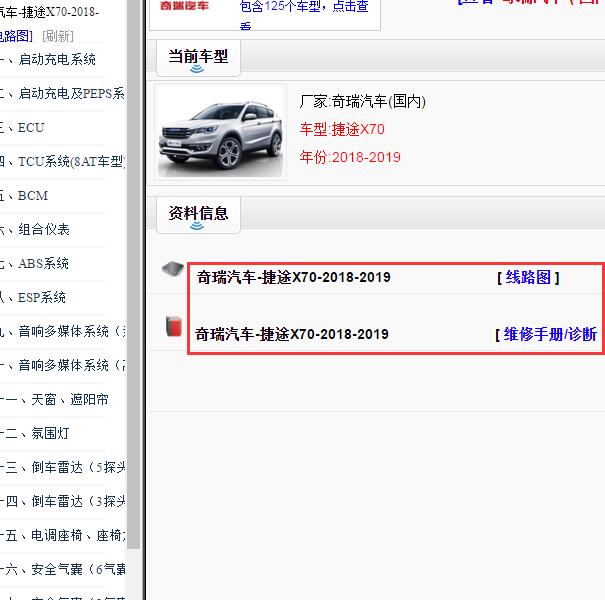Screen dimensions: 605x600
Task: Select the 当前车型 tab
Action: pos(198,58)
